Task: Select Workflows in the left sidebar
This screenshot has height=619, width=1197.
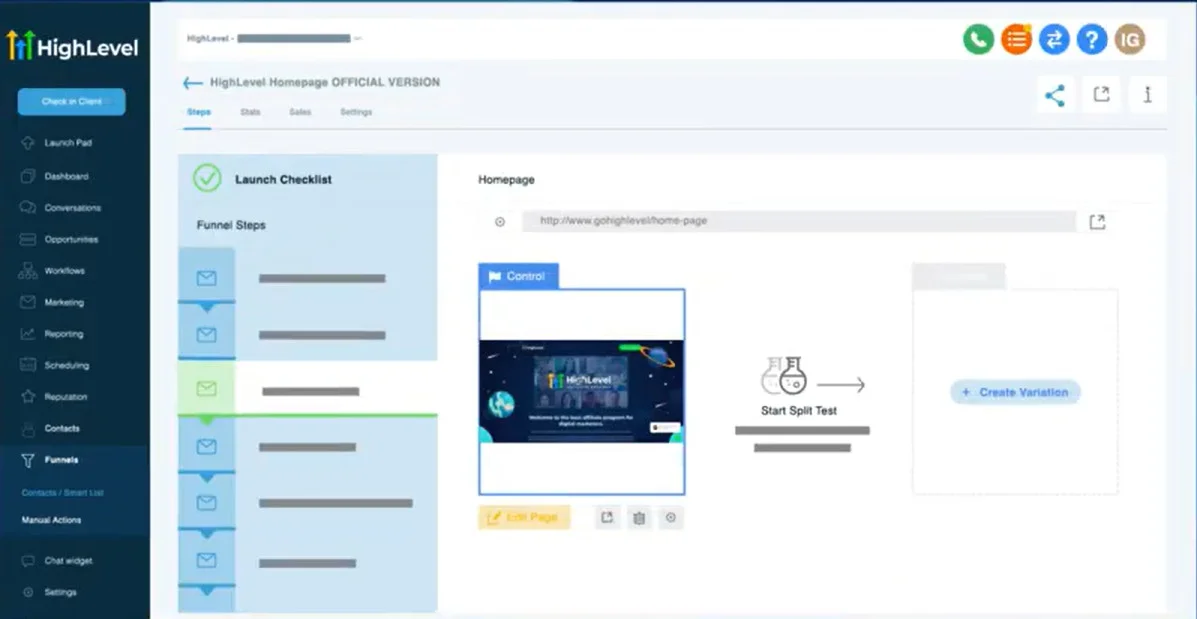Action: point(64,271)
